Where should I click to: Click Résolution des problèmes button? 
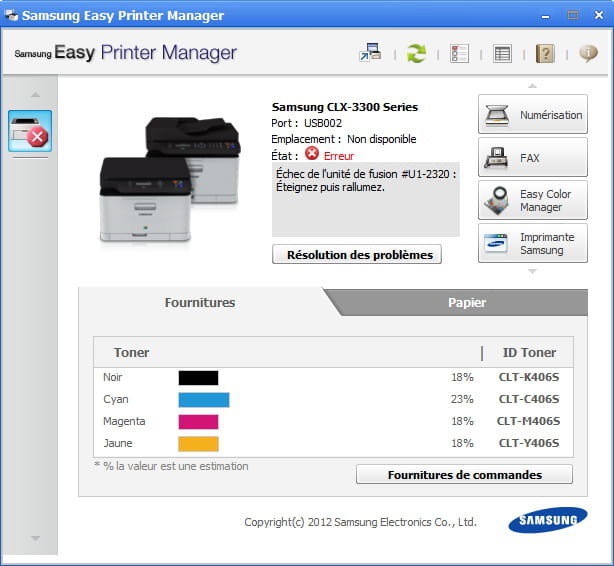pyautogui.click(x=357, y=255)
